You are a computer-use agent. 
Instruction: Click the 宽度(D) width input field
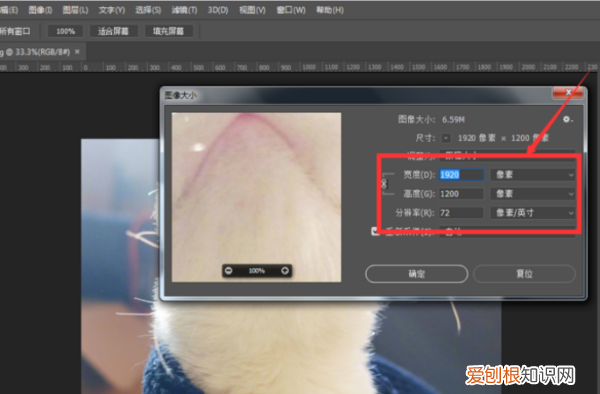click(x=461, y=175)
